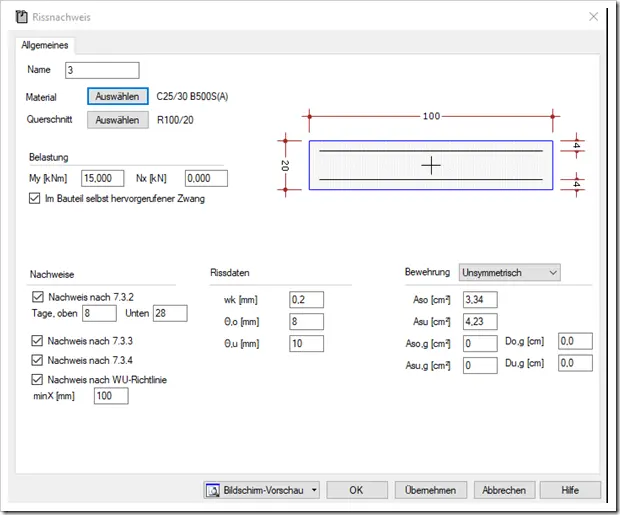Click the Nachweise section label

pos(52,275)
